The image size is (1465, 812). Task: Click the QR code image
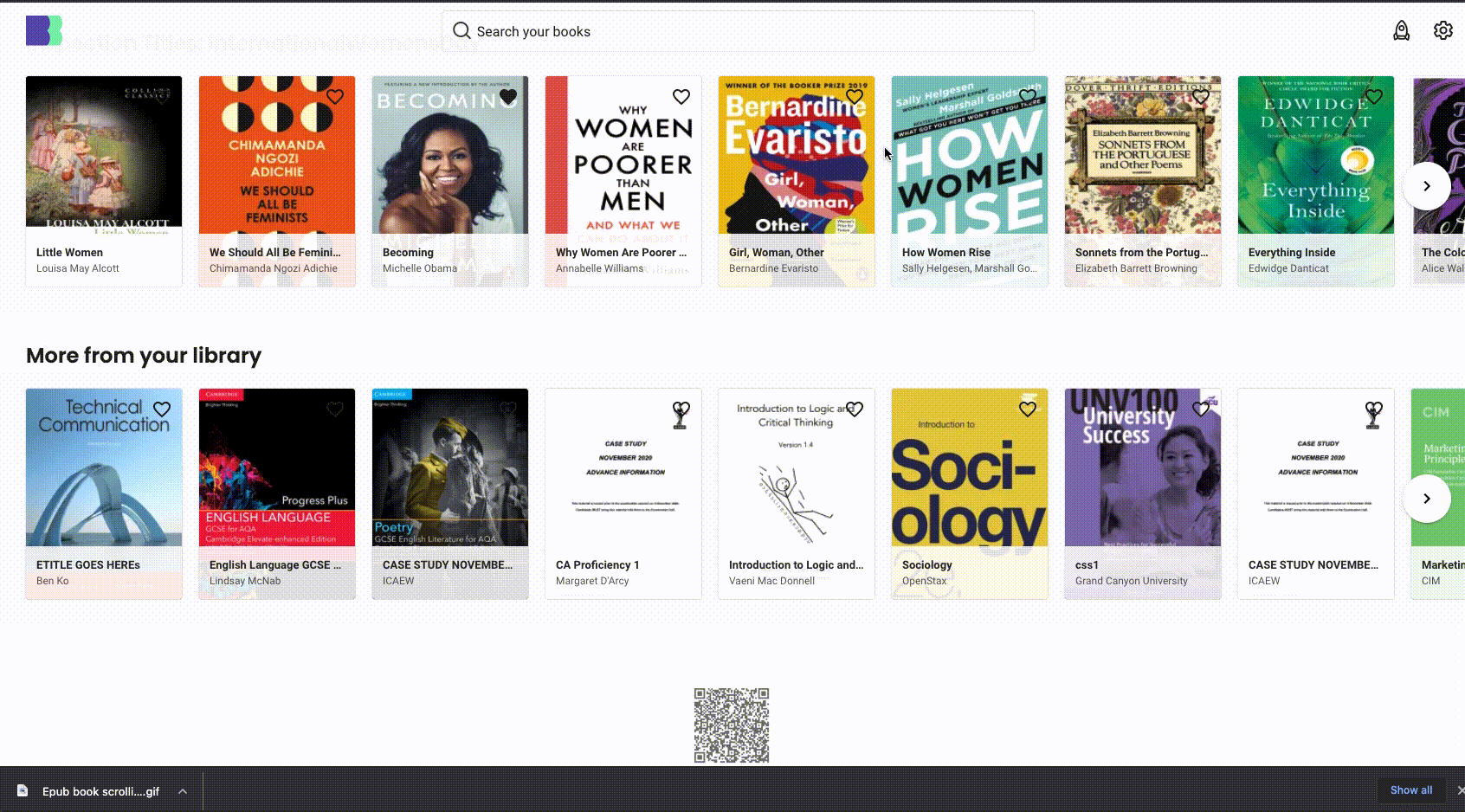732,725
